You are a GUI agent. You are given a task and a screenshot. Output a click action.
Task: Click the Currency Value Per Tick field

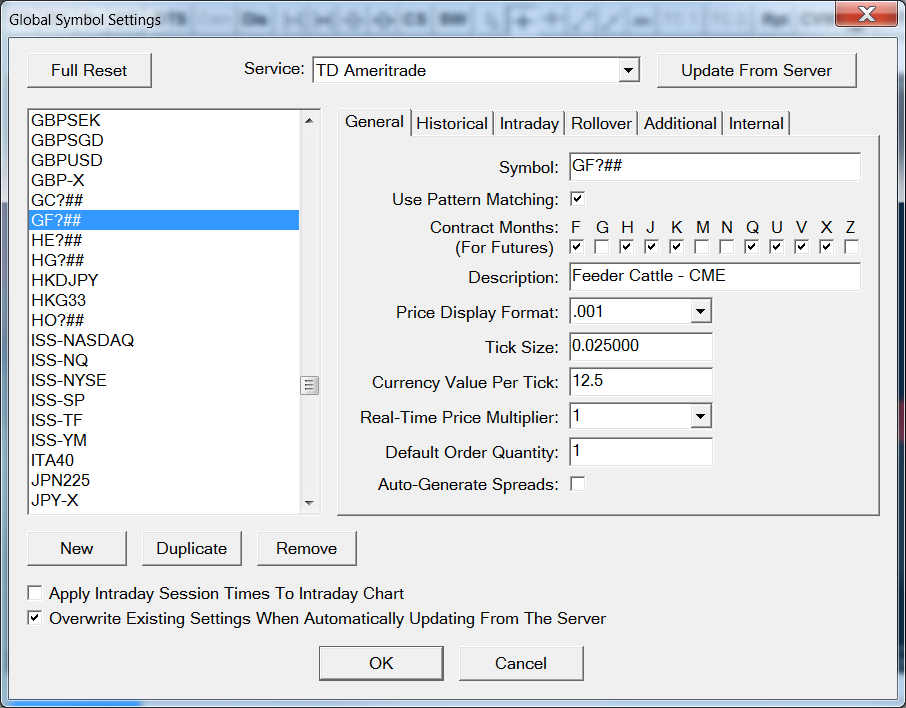641,381
